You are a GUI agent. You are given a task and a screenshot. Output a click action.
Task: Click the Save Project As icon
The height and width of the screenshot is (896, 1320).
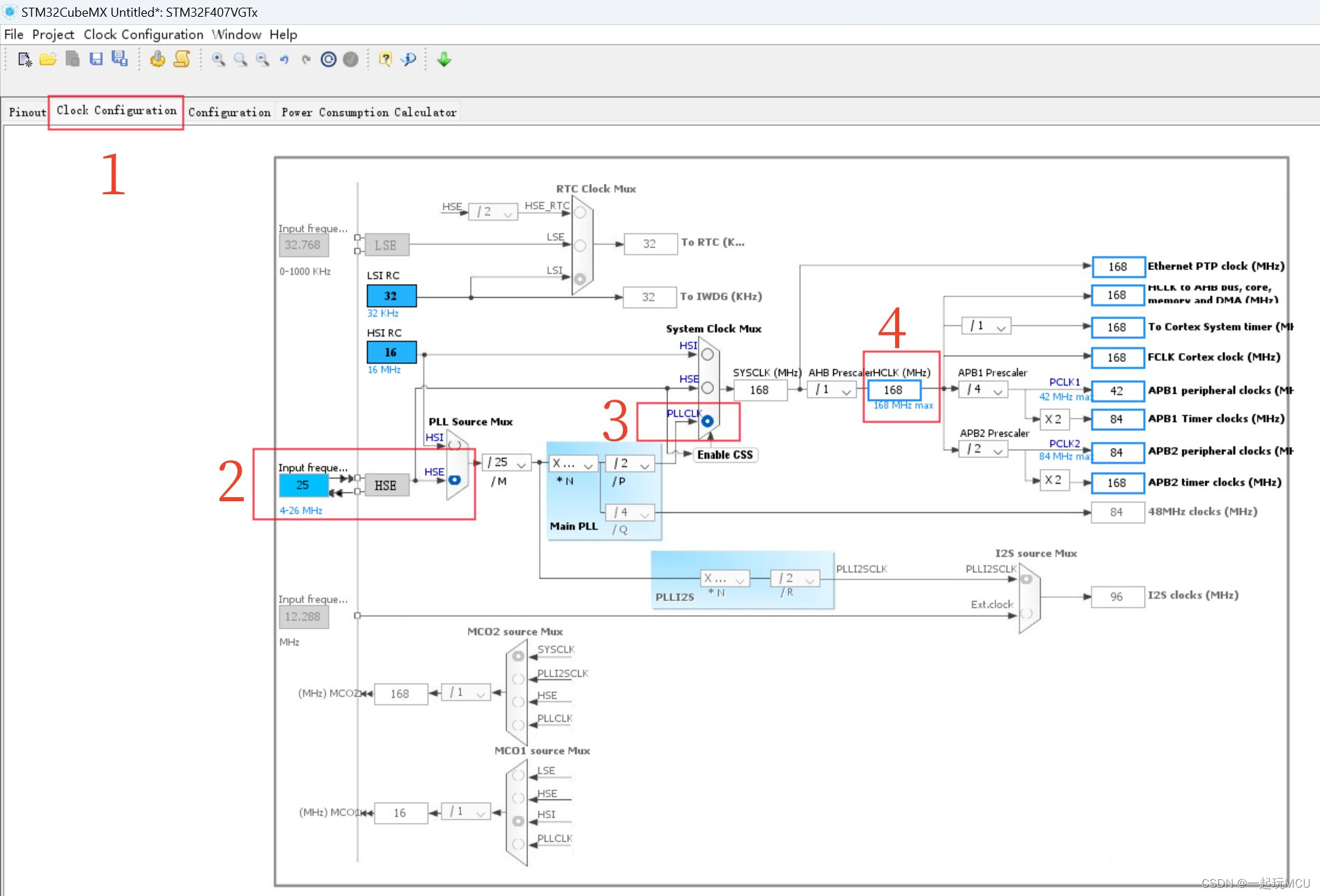point(120,60)
